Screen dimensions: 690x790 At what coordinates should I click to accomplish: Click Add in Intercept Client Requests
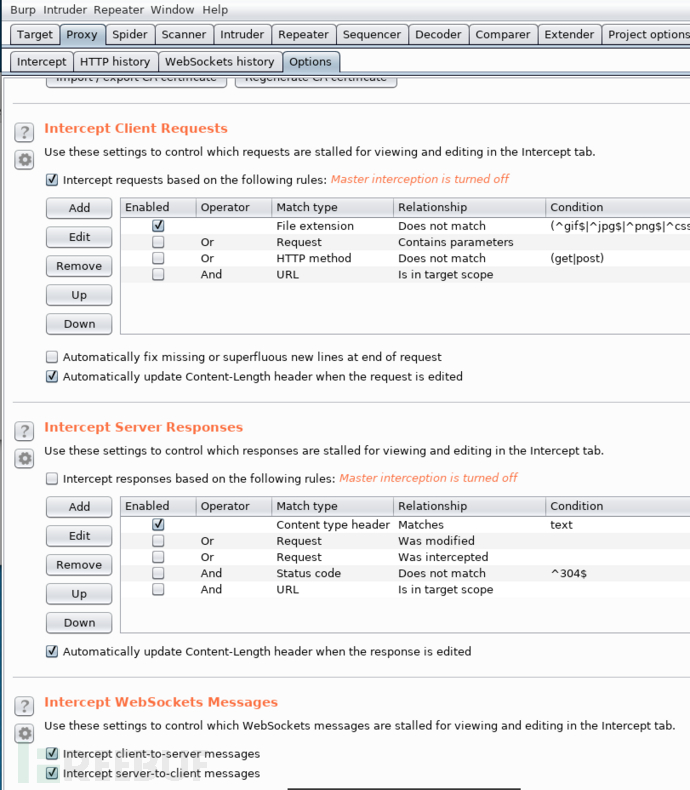point(79,208)
